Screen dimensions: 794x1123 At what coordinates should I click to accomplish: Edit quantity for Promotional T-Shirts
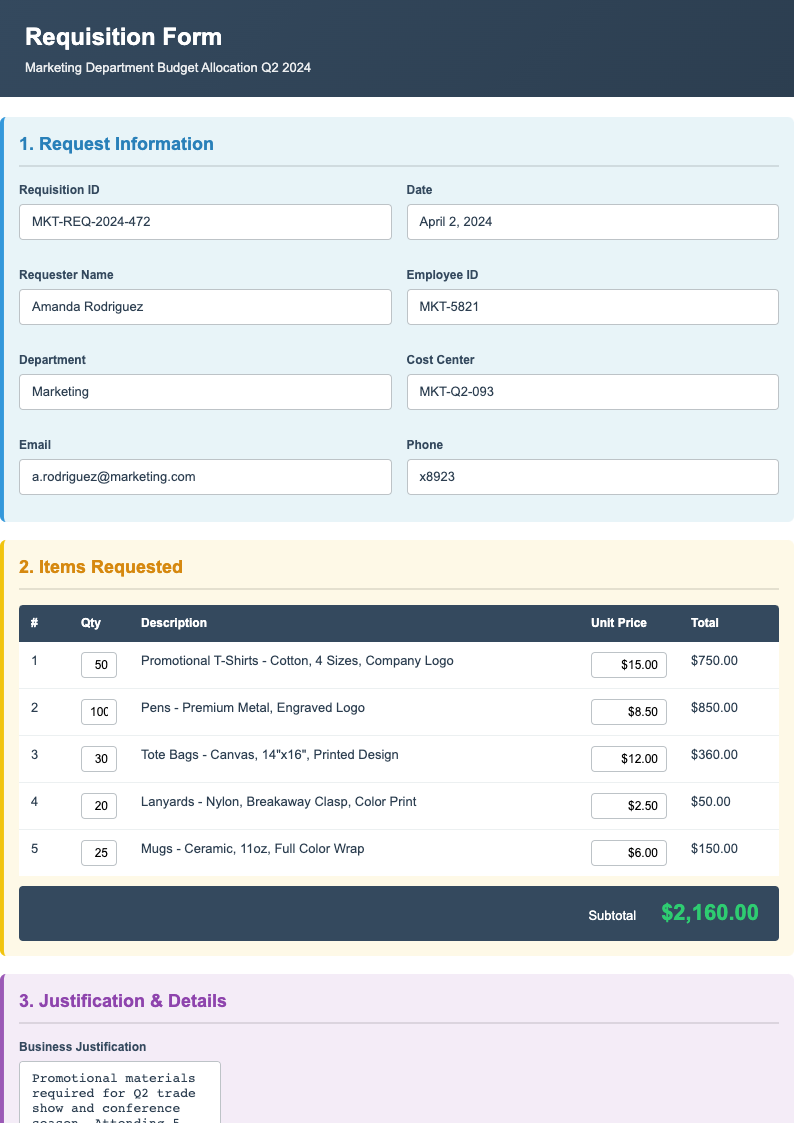coord(99,665)
